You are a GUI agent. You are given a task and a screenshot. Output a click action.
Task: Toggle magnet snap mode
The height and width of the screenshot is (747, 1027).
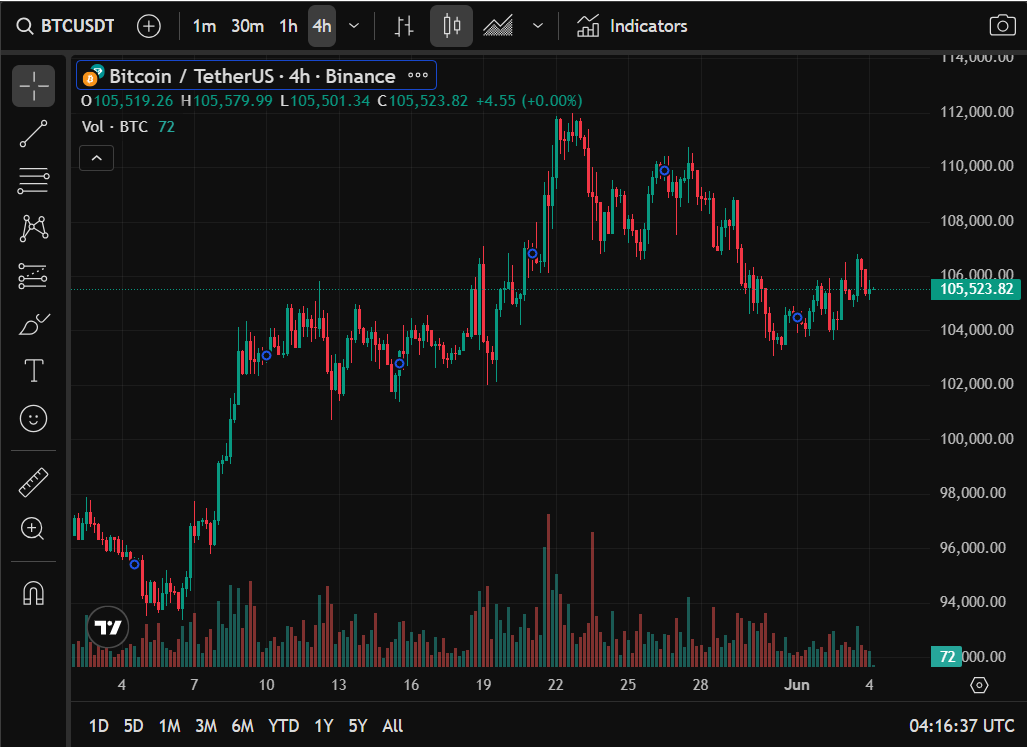click(33, 593)
